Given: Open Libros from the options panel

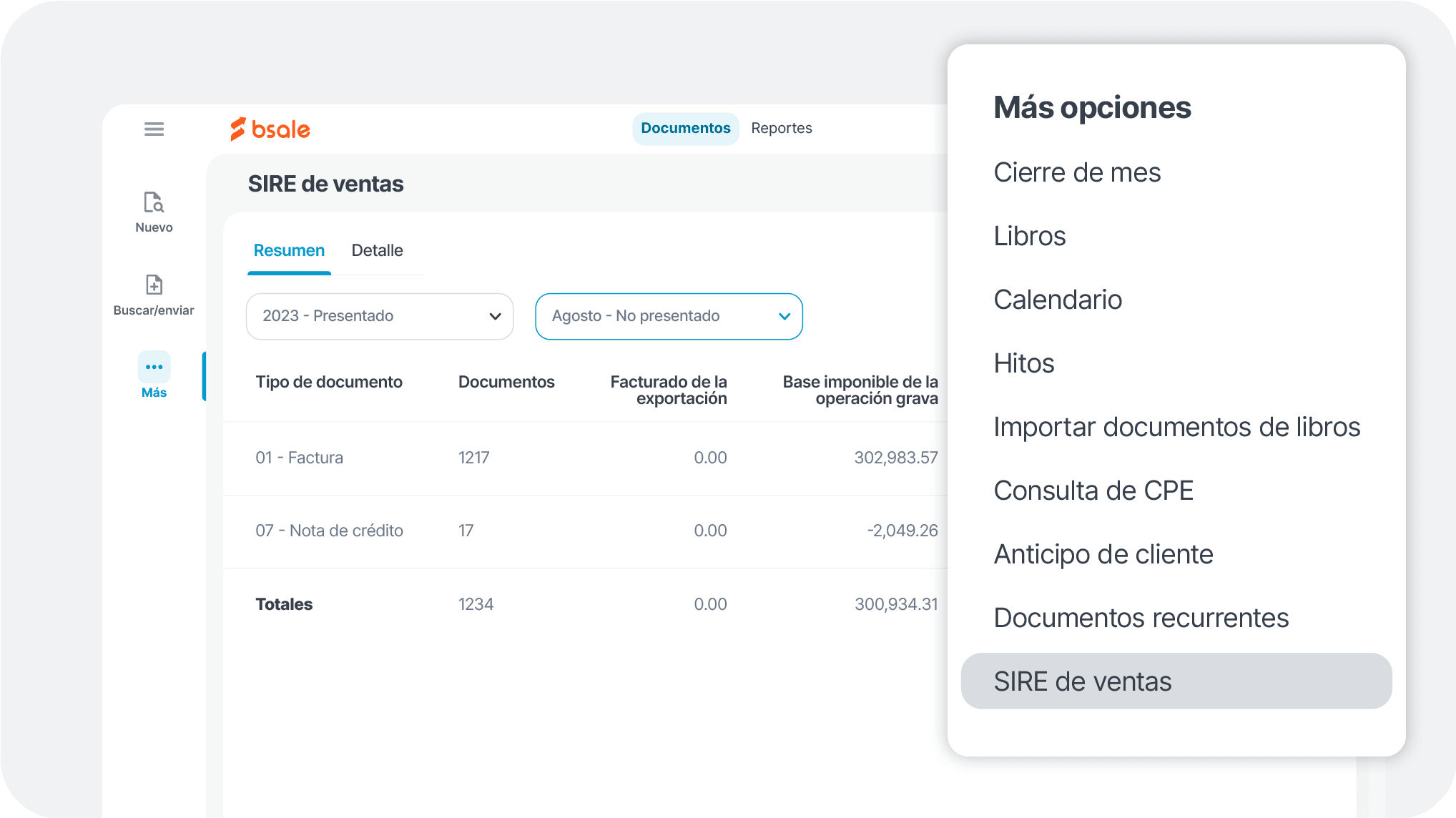Looking at the screenshot, I should pyautogui.click(x=1030, y=236).
